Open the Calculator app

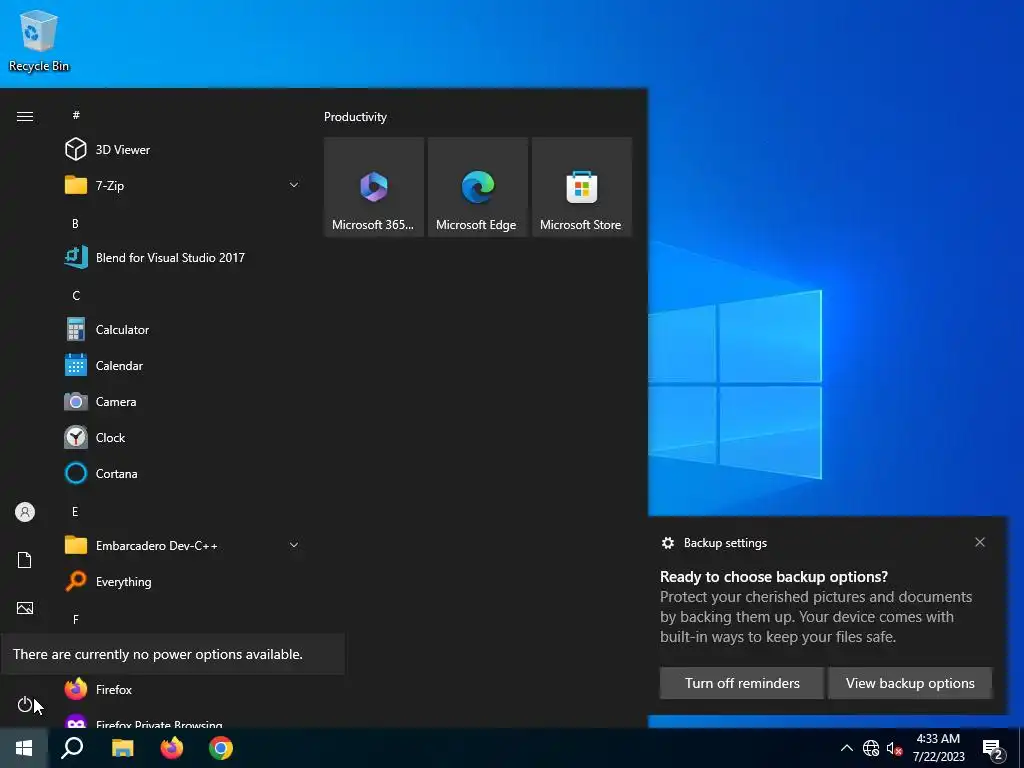click(x=183, y=330)
